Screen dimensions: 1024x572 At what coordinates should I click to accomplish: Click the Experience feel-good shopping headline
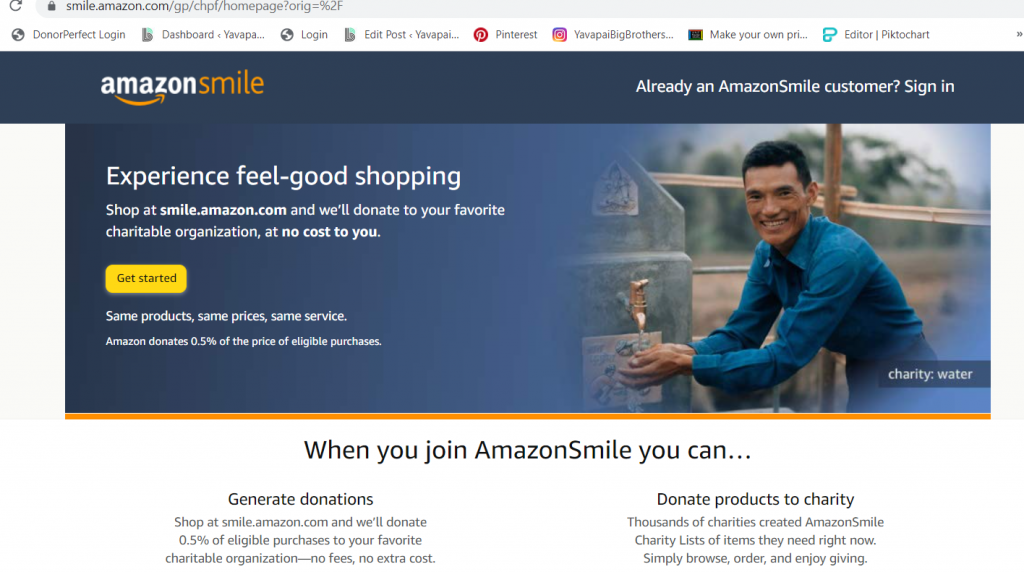coord(283,176)
